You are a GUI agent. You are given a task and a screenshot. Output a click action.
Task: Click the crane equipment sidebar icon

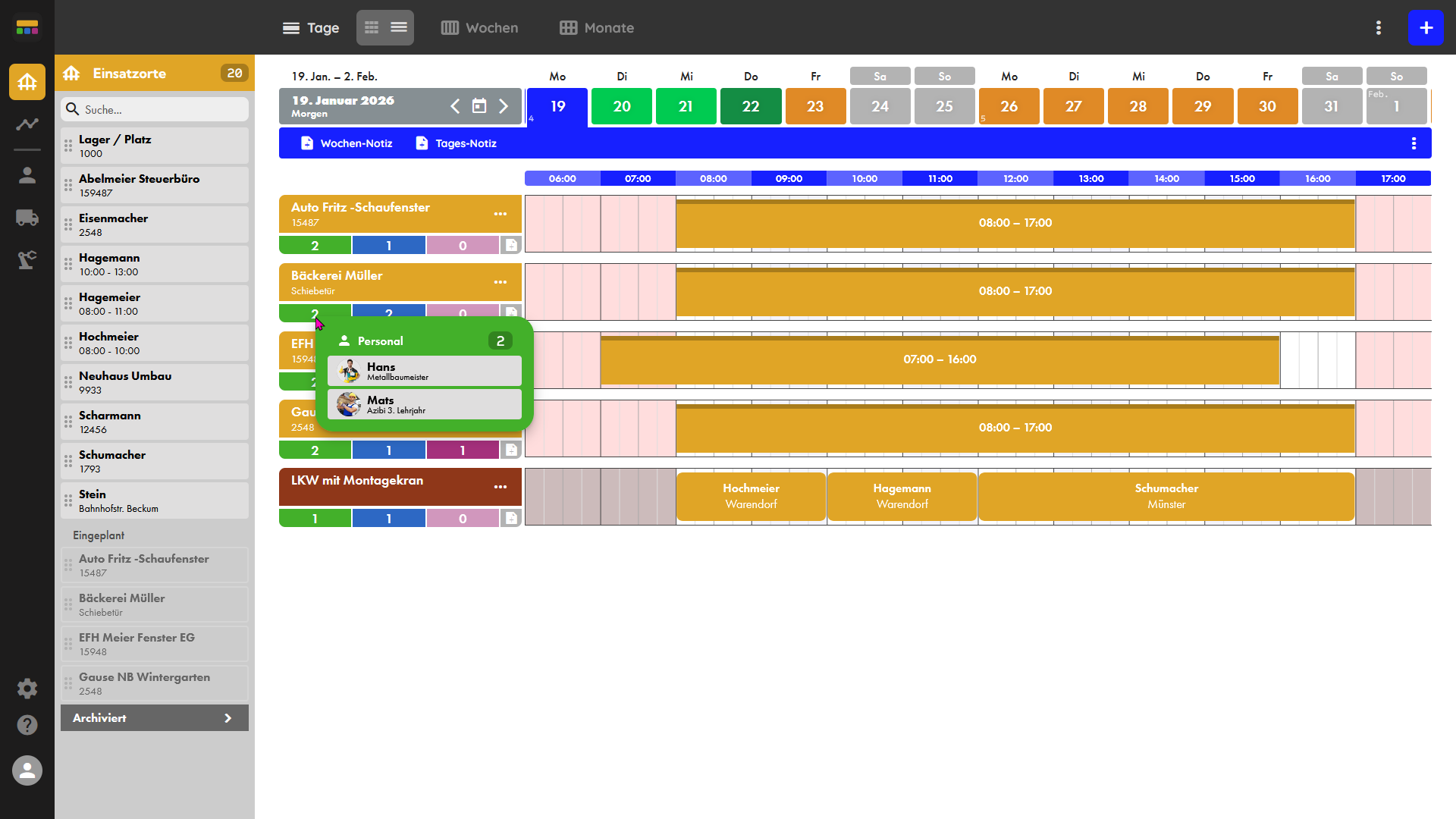[x=27, y=260]
